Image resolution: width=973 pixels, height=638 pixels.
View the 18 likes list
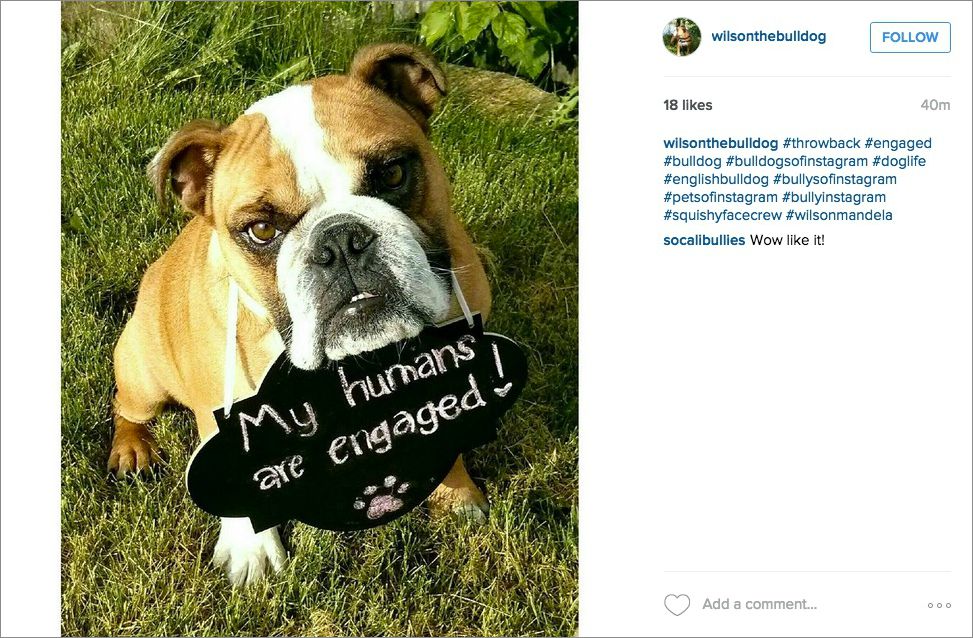click(x=688, y=105)
